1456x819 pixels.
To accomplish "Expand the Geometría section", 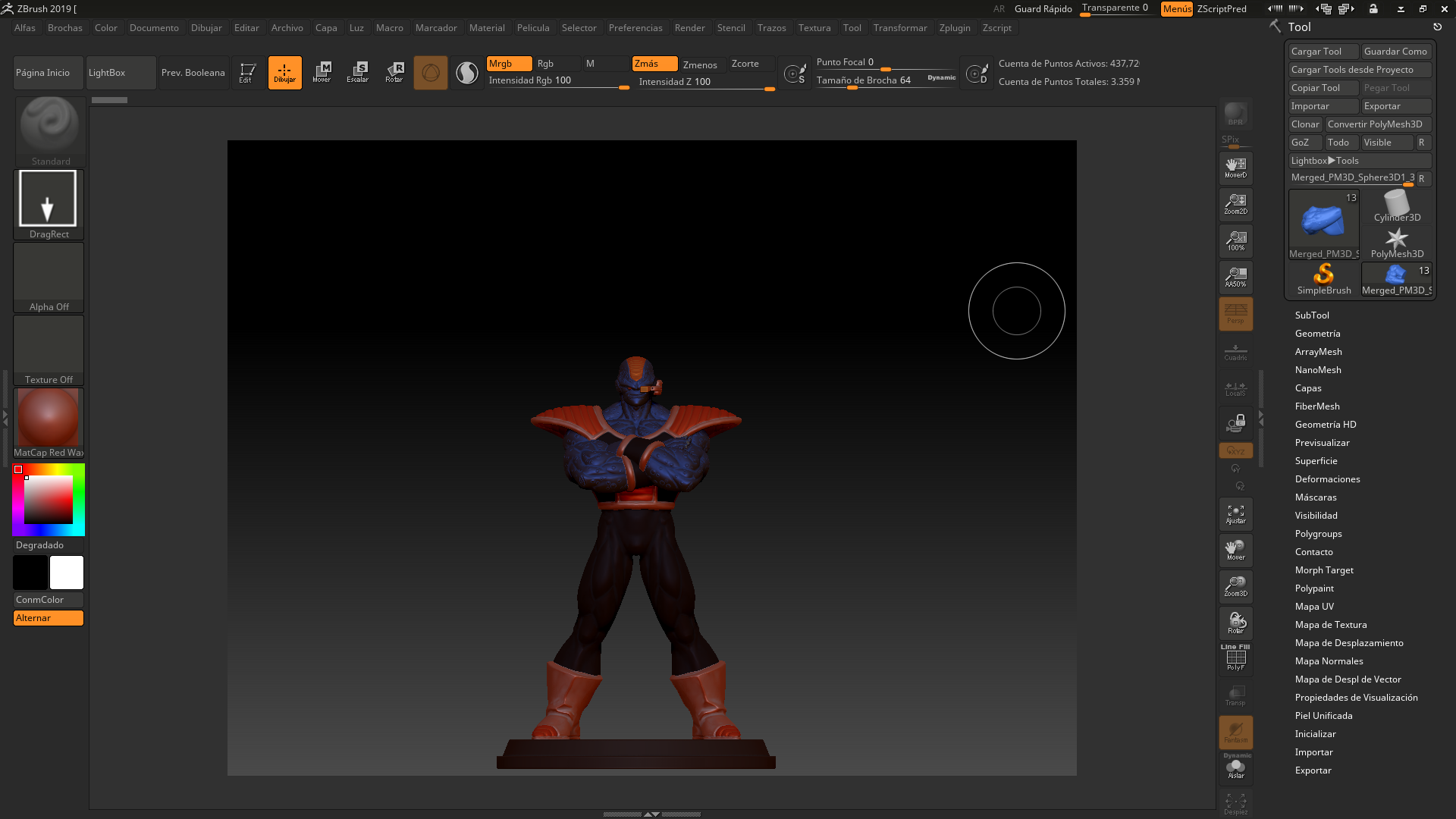I will [1317, 334].
